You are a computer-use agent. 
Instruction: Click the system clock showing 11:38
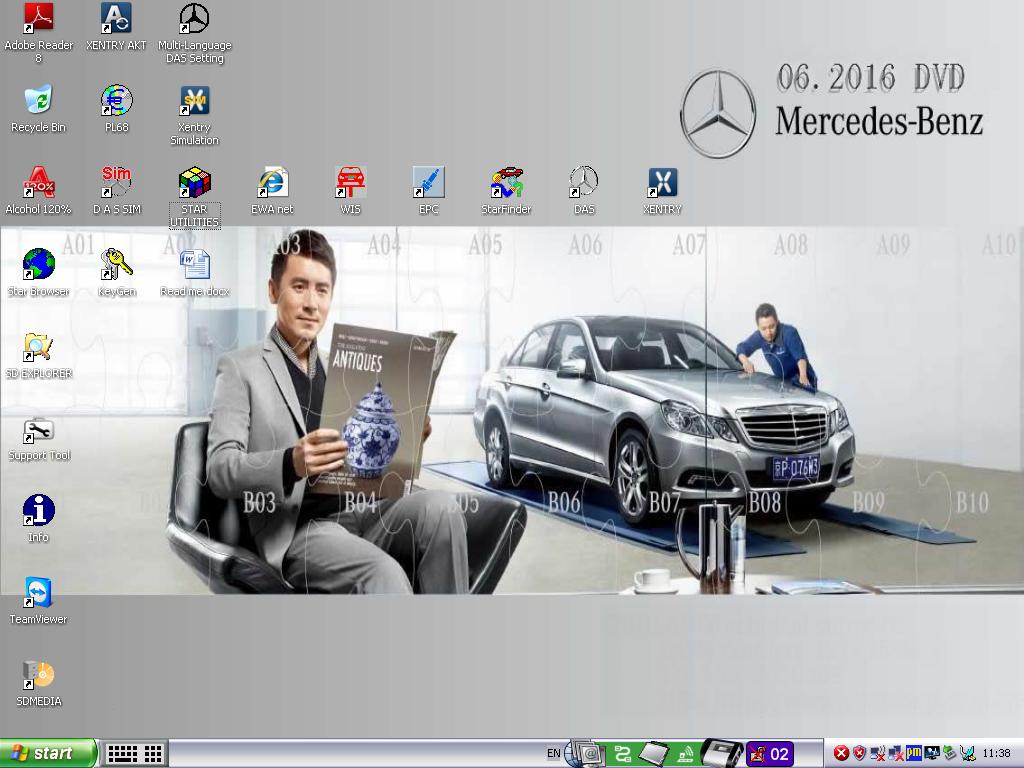pyautogui.click(x=997, y=754)
